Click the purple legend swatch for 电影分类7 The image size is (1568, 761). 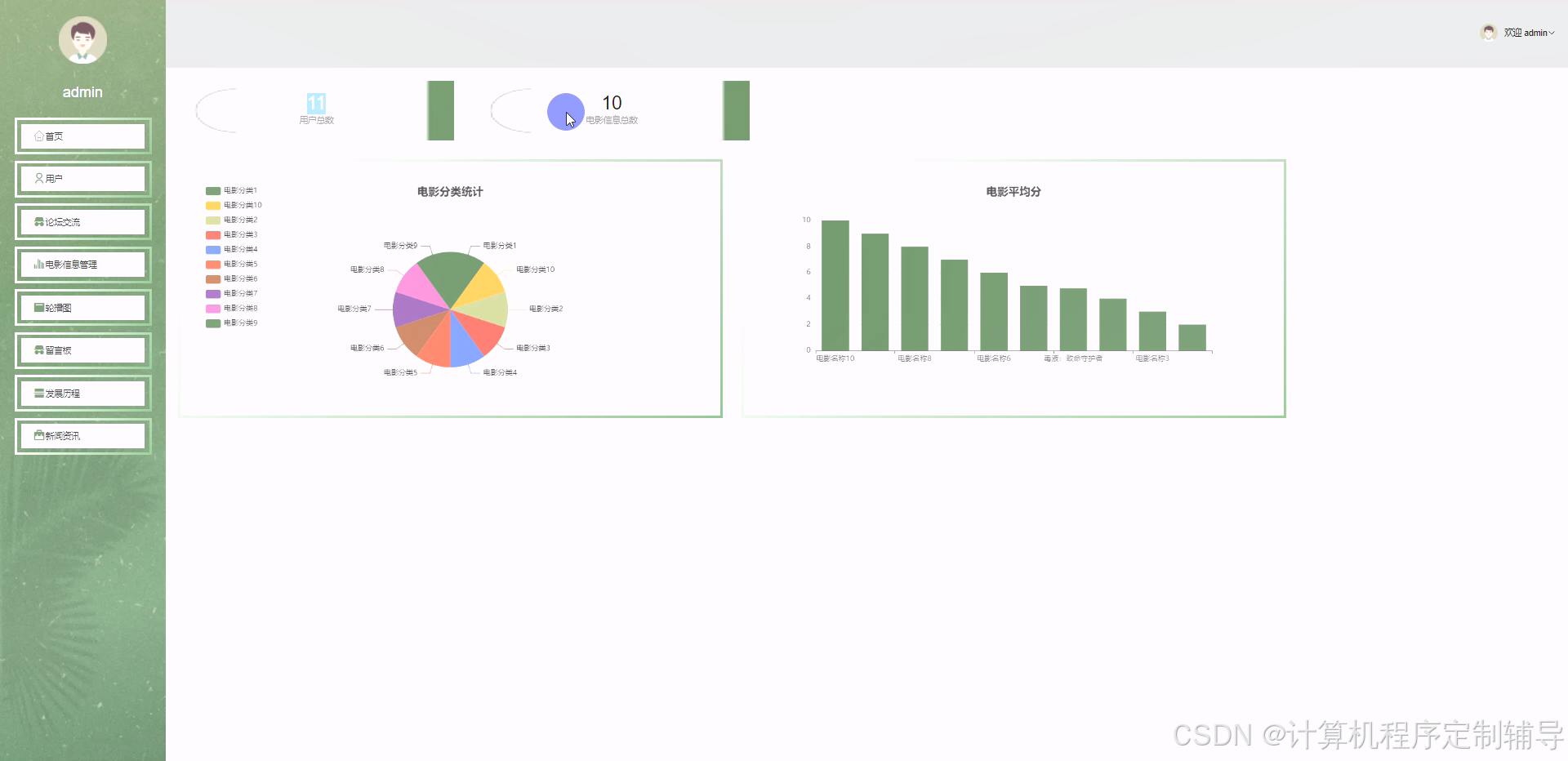(213, 293)
